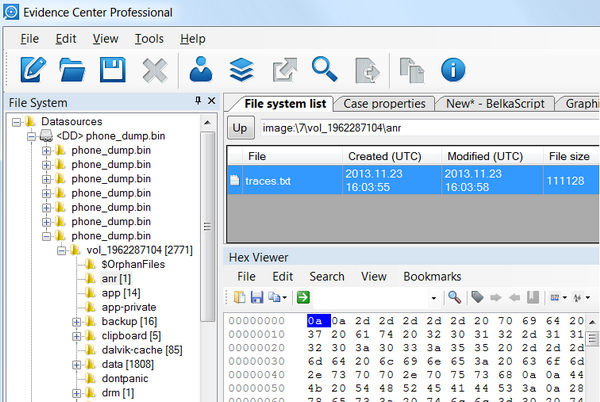Screen dimensions: 600x402
Task: Open the Tools menu
Action: 149,39
